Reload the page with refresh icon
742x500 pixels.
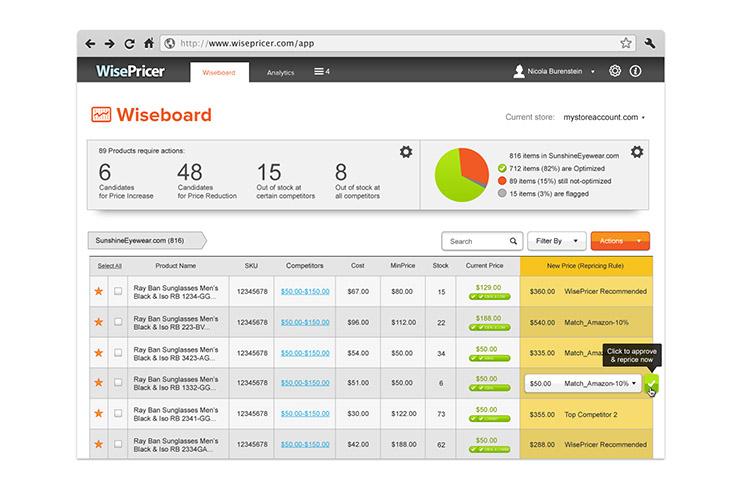pyautogui.click(x=129, y=44)
